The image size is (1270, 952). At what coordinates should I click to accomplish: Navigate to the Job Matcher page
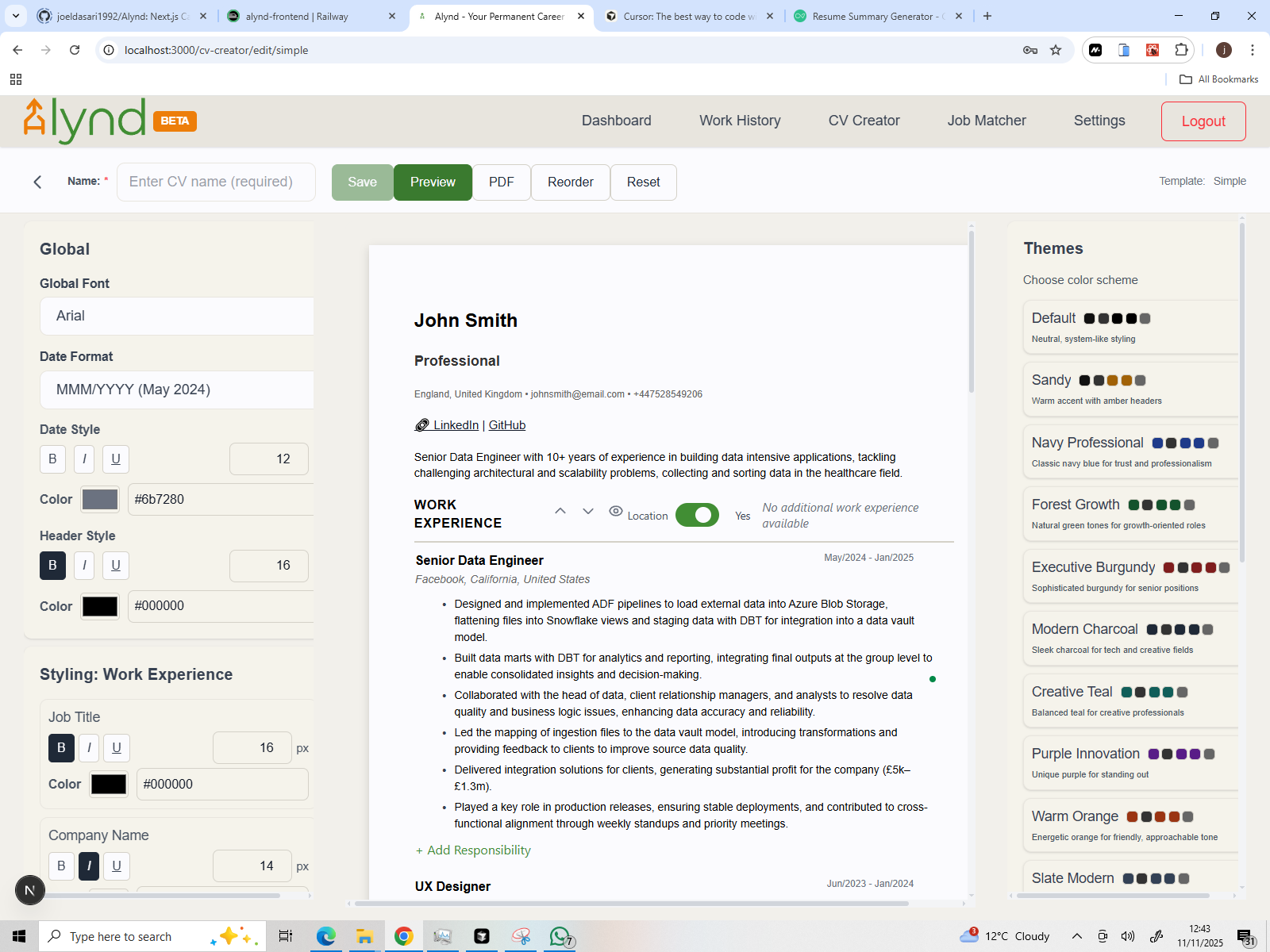click(x=987, y=121)
